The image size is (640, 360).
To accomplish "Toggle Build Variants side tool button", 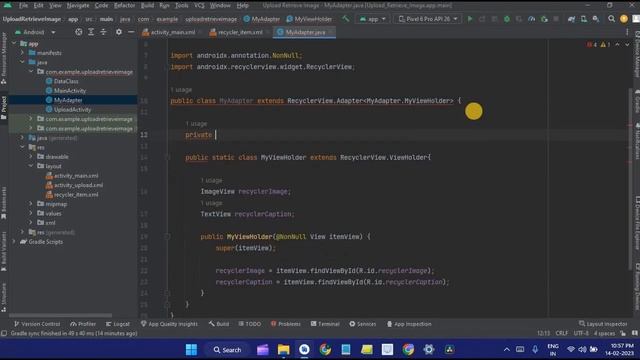I will 4,251.
